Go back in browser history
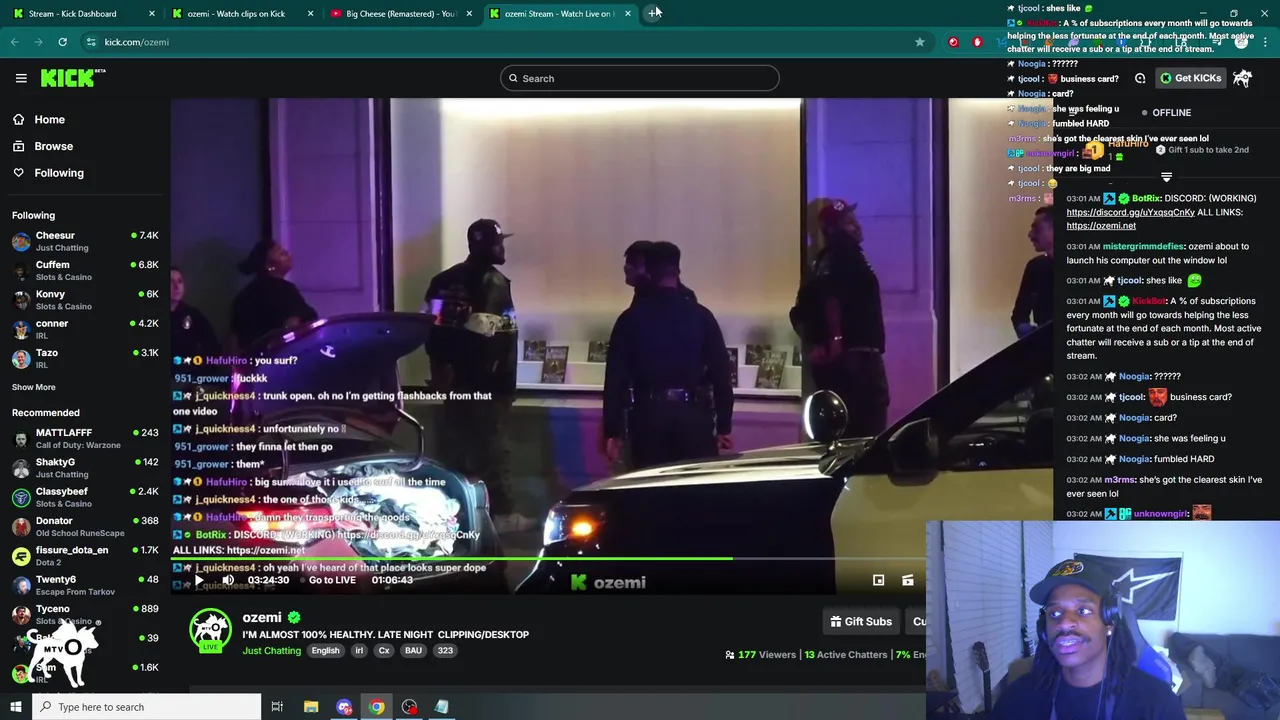The image size is (1280, 720). pos(14,42)
